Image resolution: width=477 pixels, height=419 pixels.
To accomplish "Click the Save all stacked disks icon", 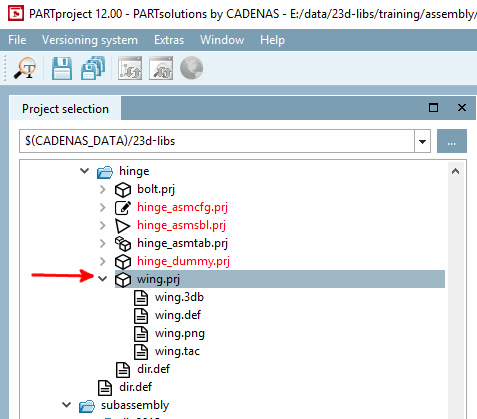I will tap(93, 68).
